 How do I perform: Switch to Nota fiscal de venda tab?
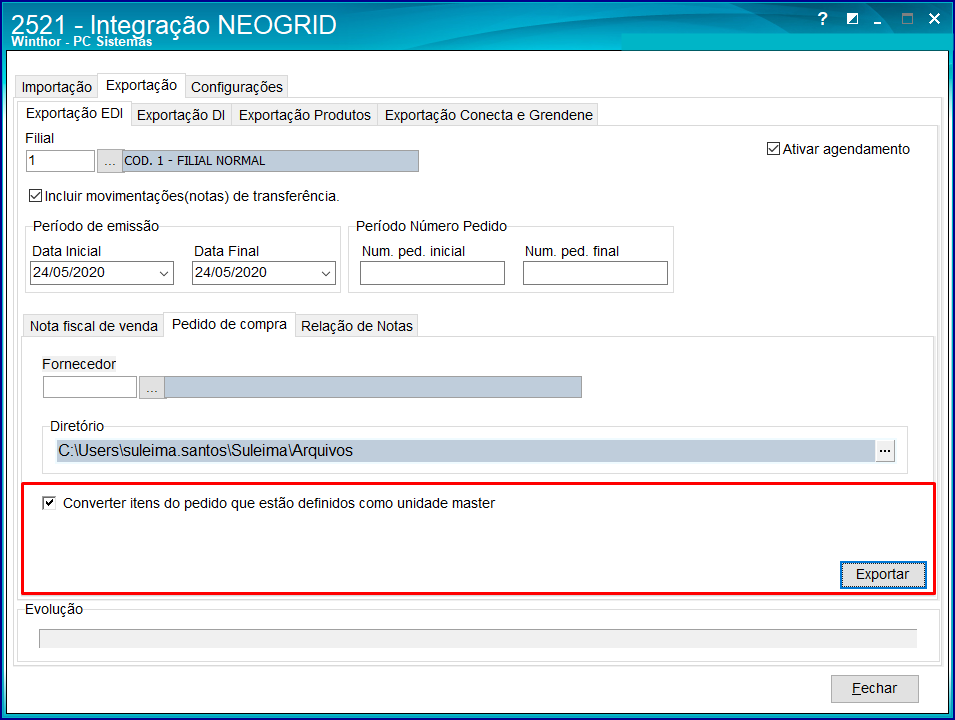coord(94,326)
